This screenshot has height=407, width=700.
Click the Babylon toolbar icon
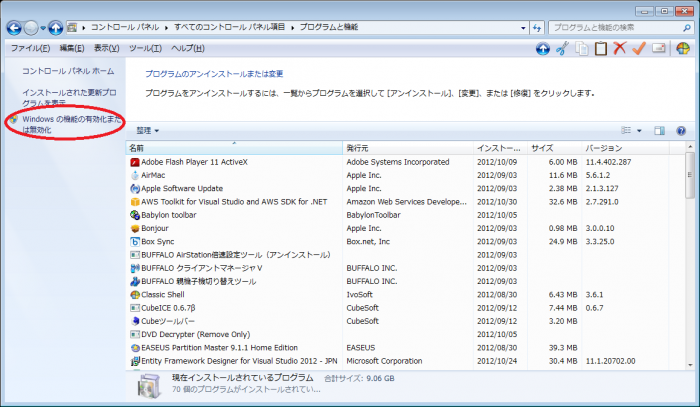point(135,215)
